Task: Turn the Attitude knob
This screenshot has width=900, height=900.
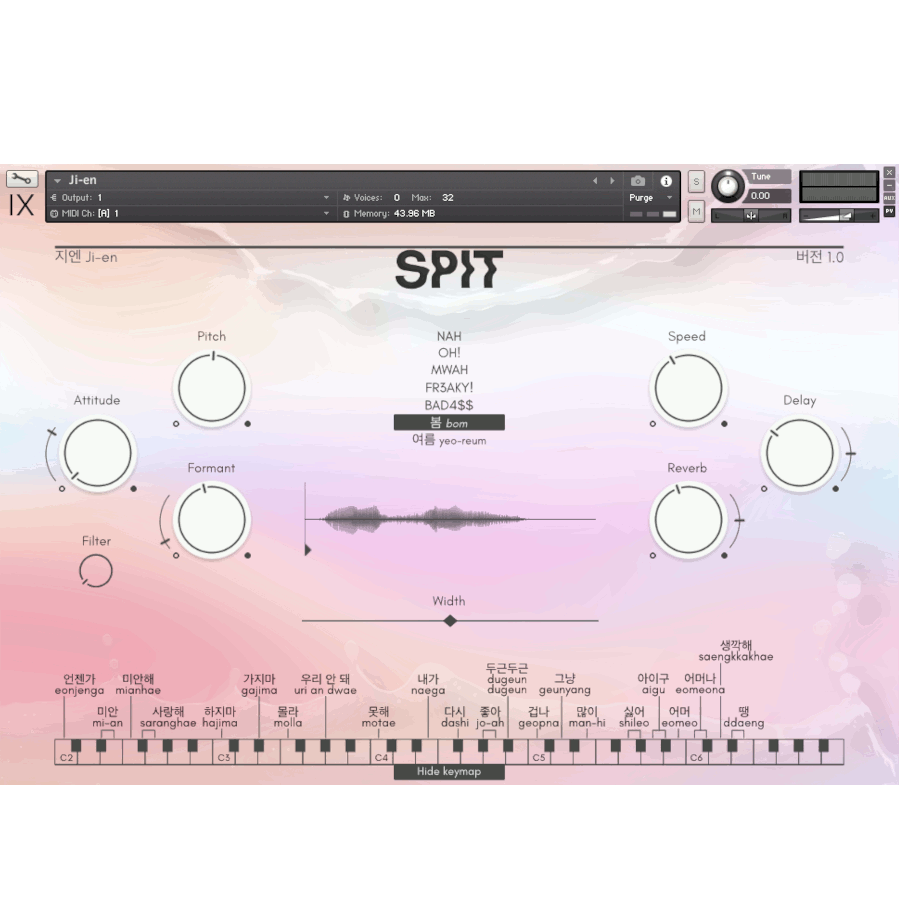Action: pyautogui.click(x=96, y=452)
